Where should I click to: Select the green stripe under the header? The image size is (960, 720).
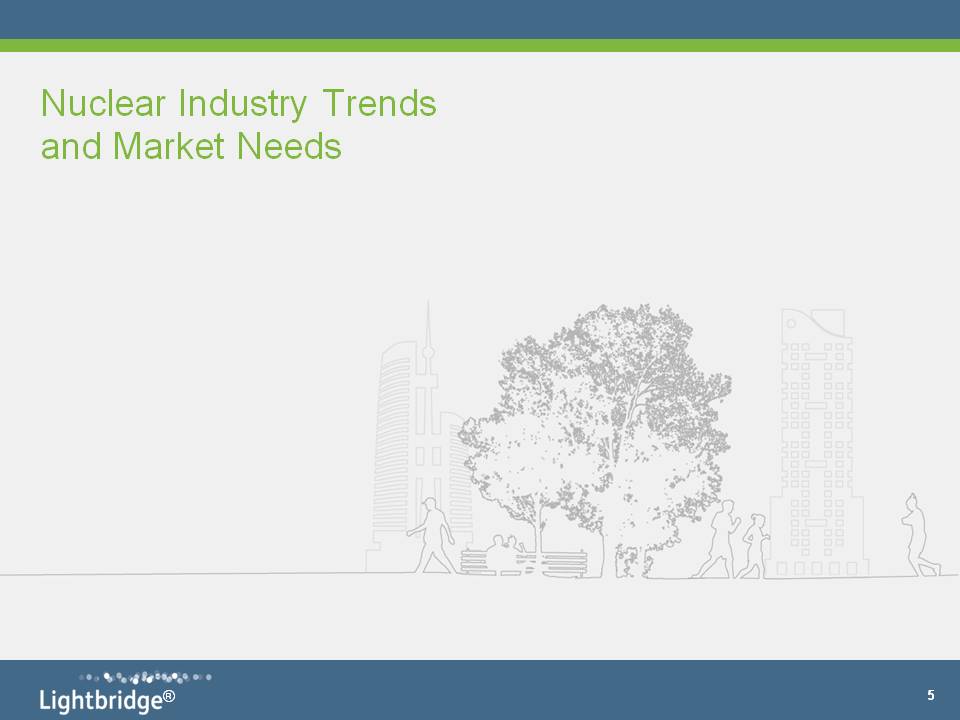point(480,45)
